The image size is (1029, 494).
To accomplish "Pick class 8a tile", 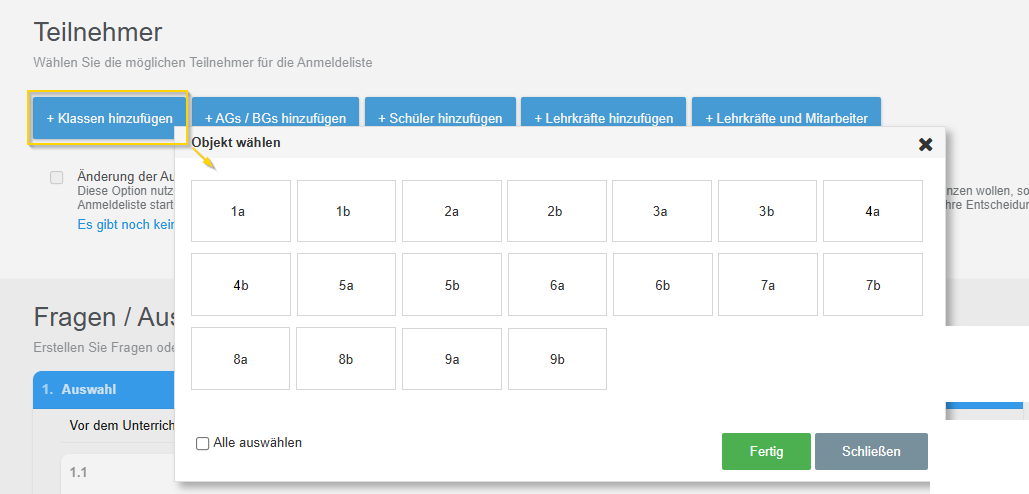I will click(240, 359).
